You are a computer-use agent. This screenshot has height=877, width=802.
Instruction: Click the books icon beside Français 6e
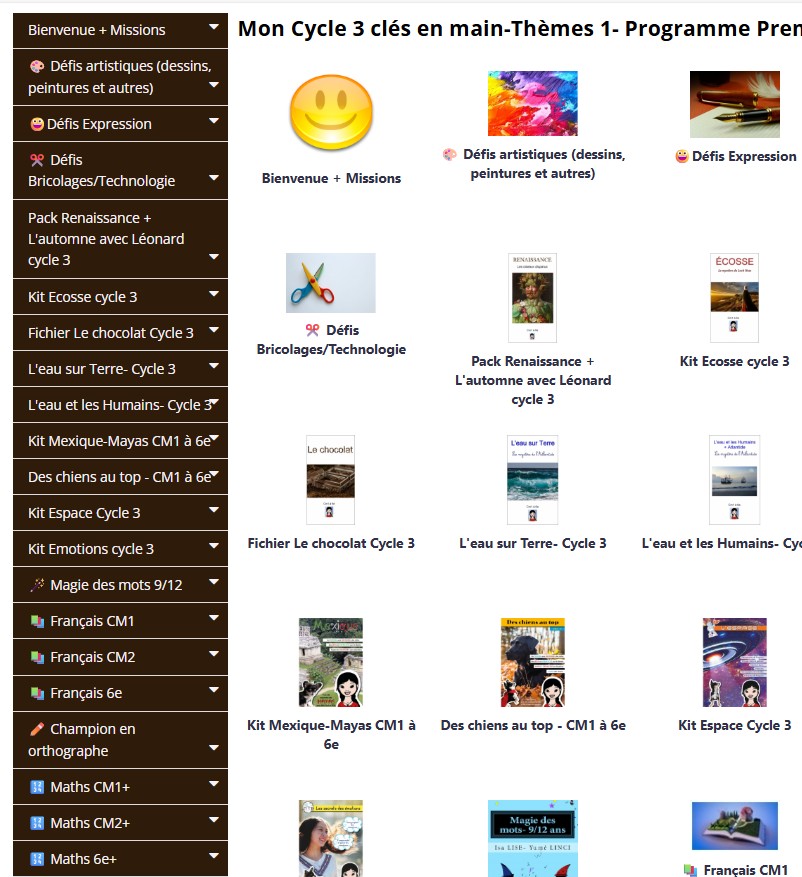click(37, 694)
